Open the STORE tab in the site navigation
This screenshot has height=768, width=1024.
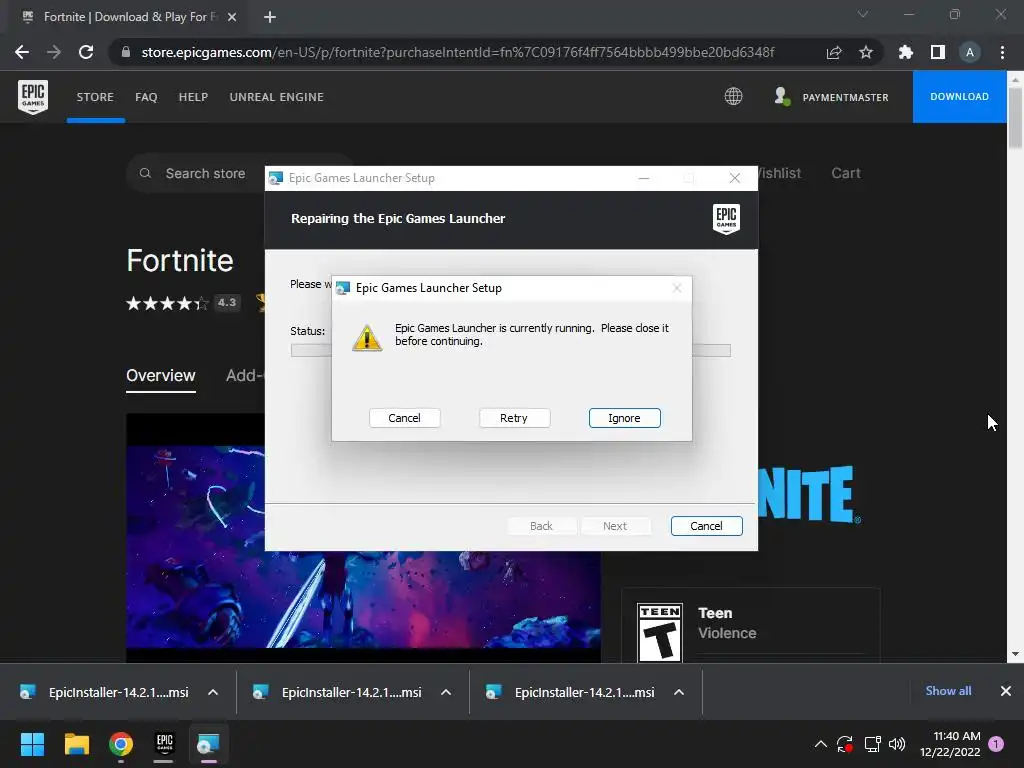(95, 97)
